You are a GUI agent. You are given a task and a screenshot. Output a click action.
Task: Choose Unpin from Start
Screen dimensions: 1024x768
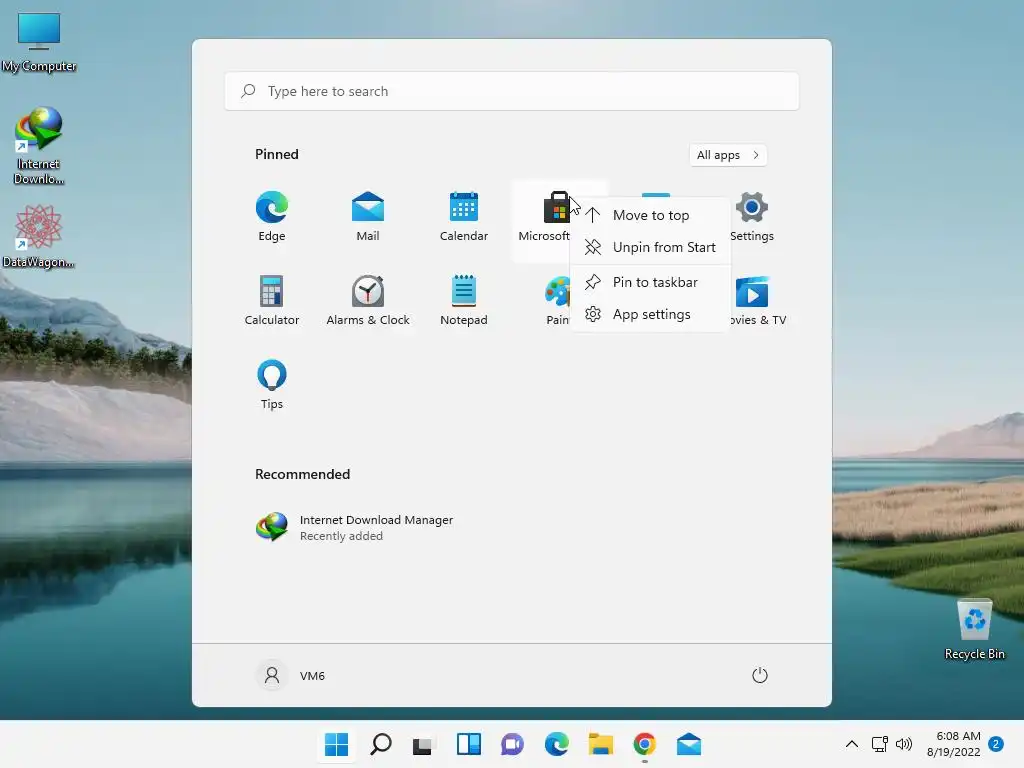650,247
